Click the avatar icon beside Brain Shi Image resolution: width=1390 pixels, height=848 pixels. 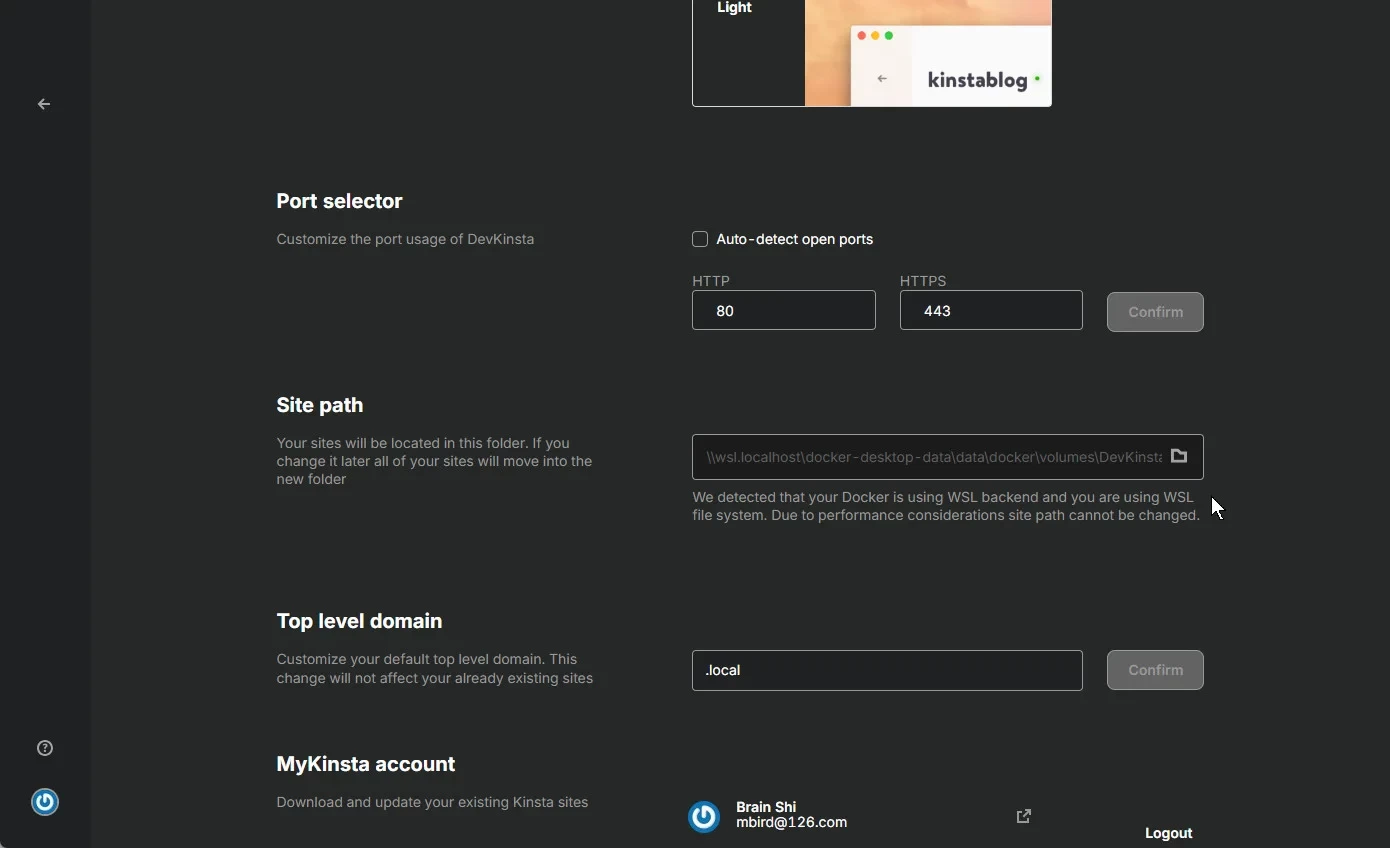pyautogui.click(x=704, y=817)
